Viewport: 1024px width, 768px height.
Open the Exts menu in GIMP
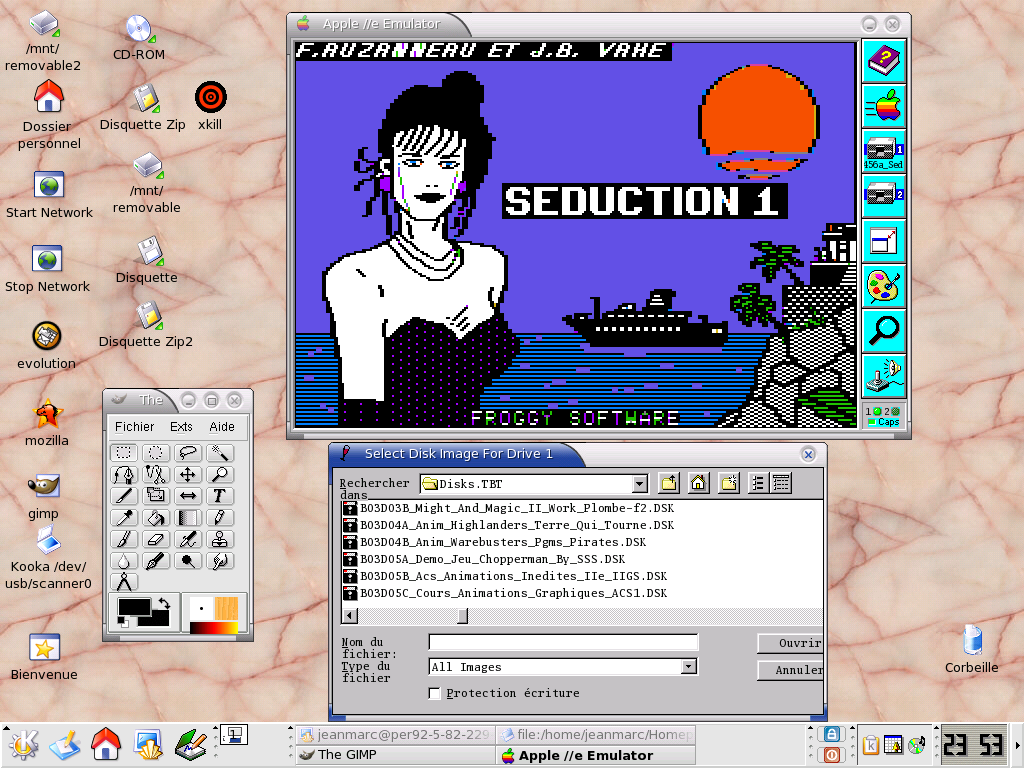pos(182,426)
